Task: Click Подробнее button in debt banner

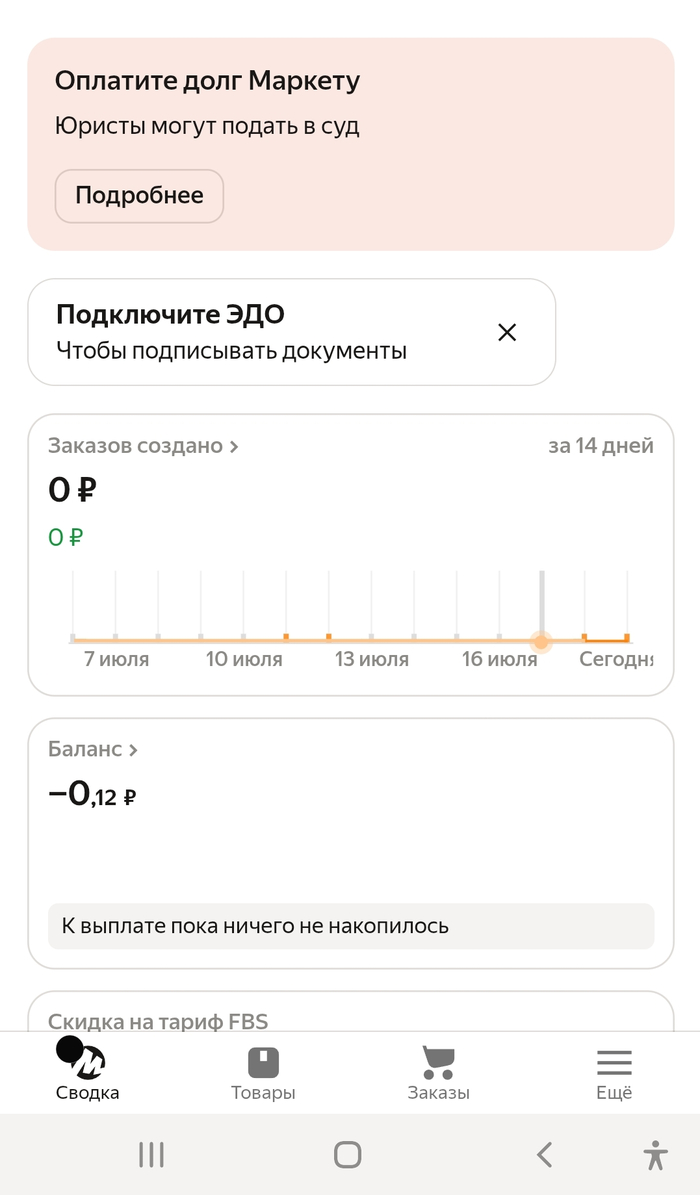Action: tap(140, 196)
